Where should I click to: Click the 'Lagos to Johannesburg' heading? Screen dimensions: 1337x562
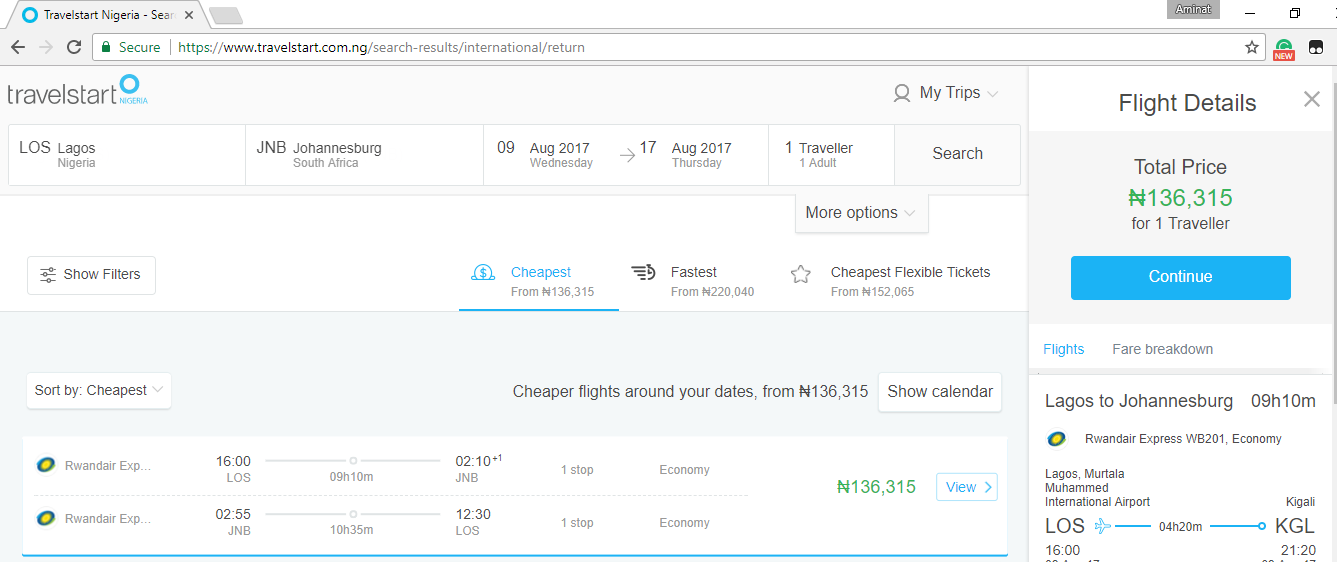click(1139, 401)
